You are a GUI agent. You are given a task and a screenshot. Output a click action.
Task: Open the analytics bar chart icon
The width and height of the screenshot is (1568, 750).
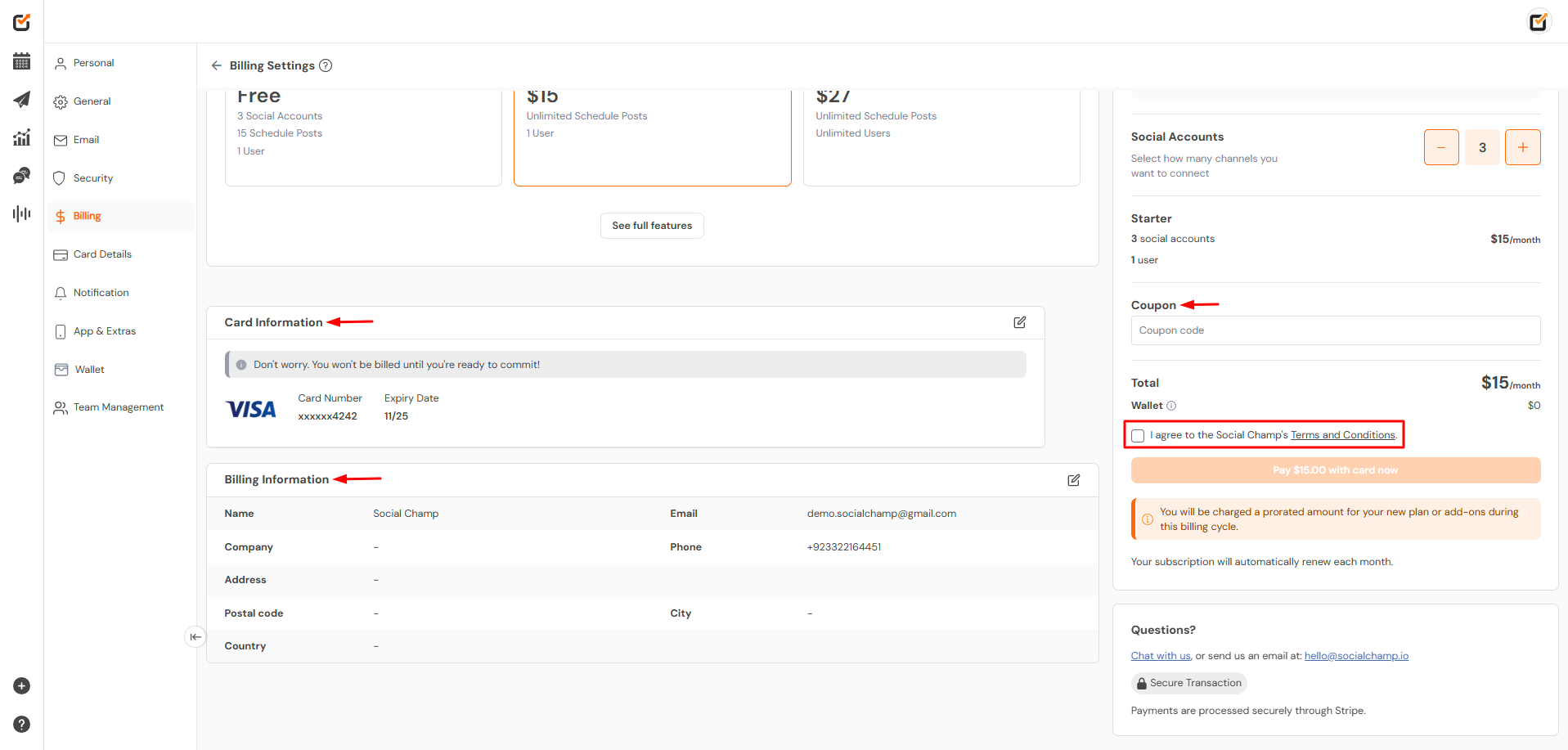[22, 137]
